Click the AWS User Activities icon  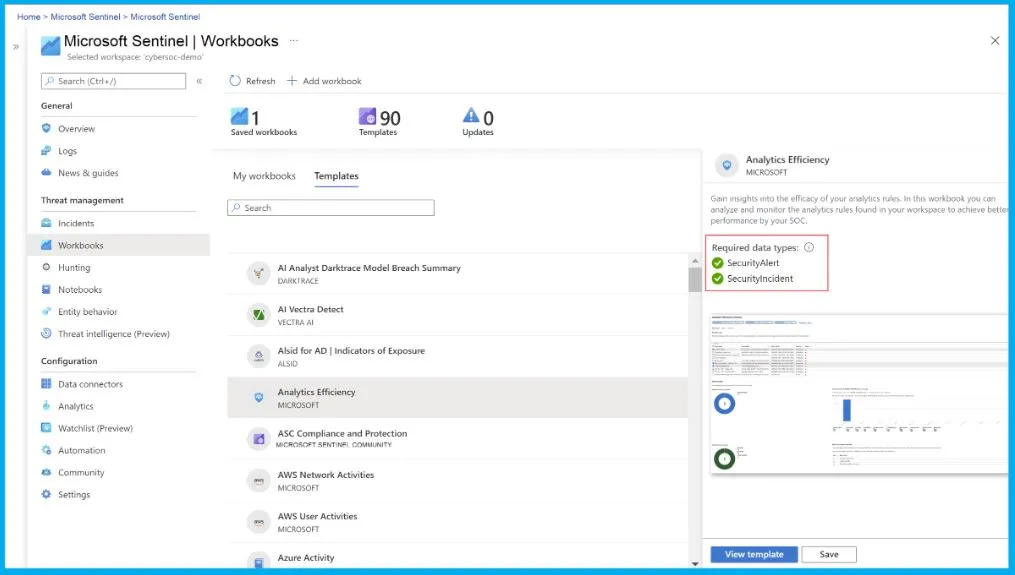[x=258, y=521]
